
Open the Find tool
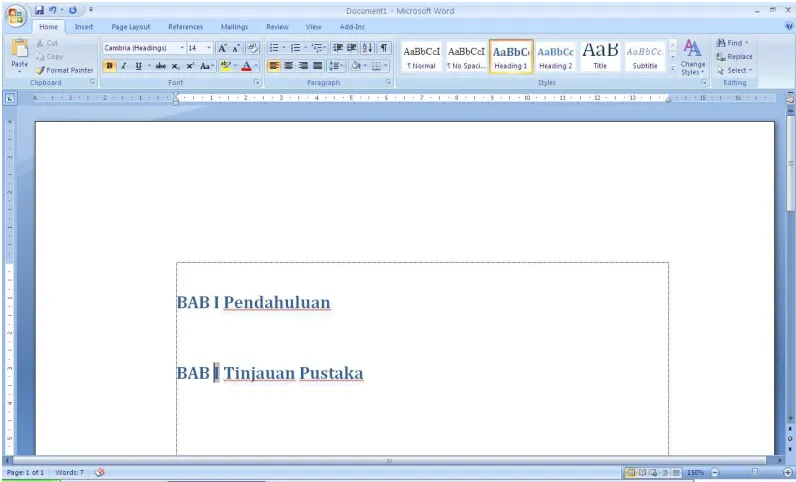[732, 43]
